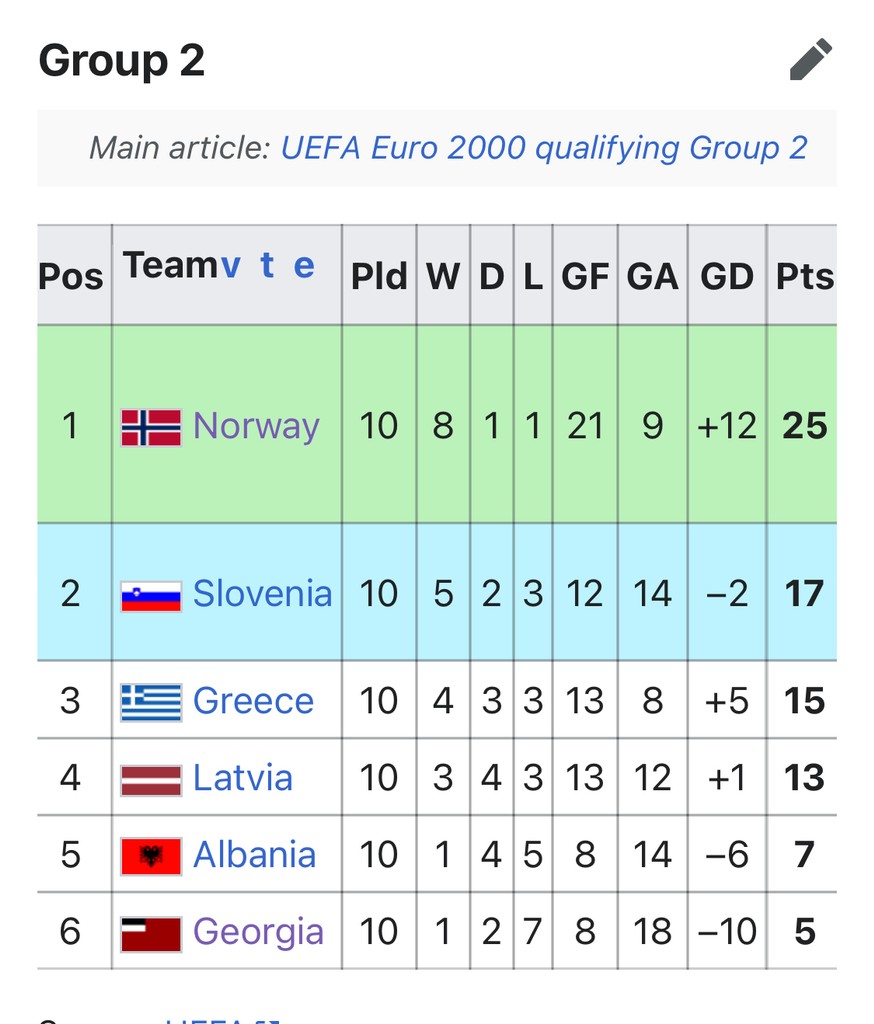Click the 'e' edit template link

click(304, 266)
